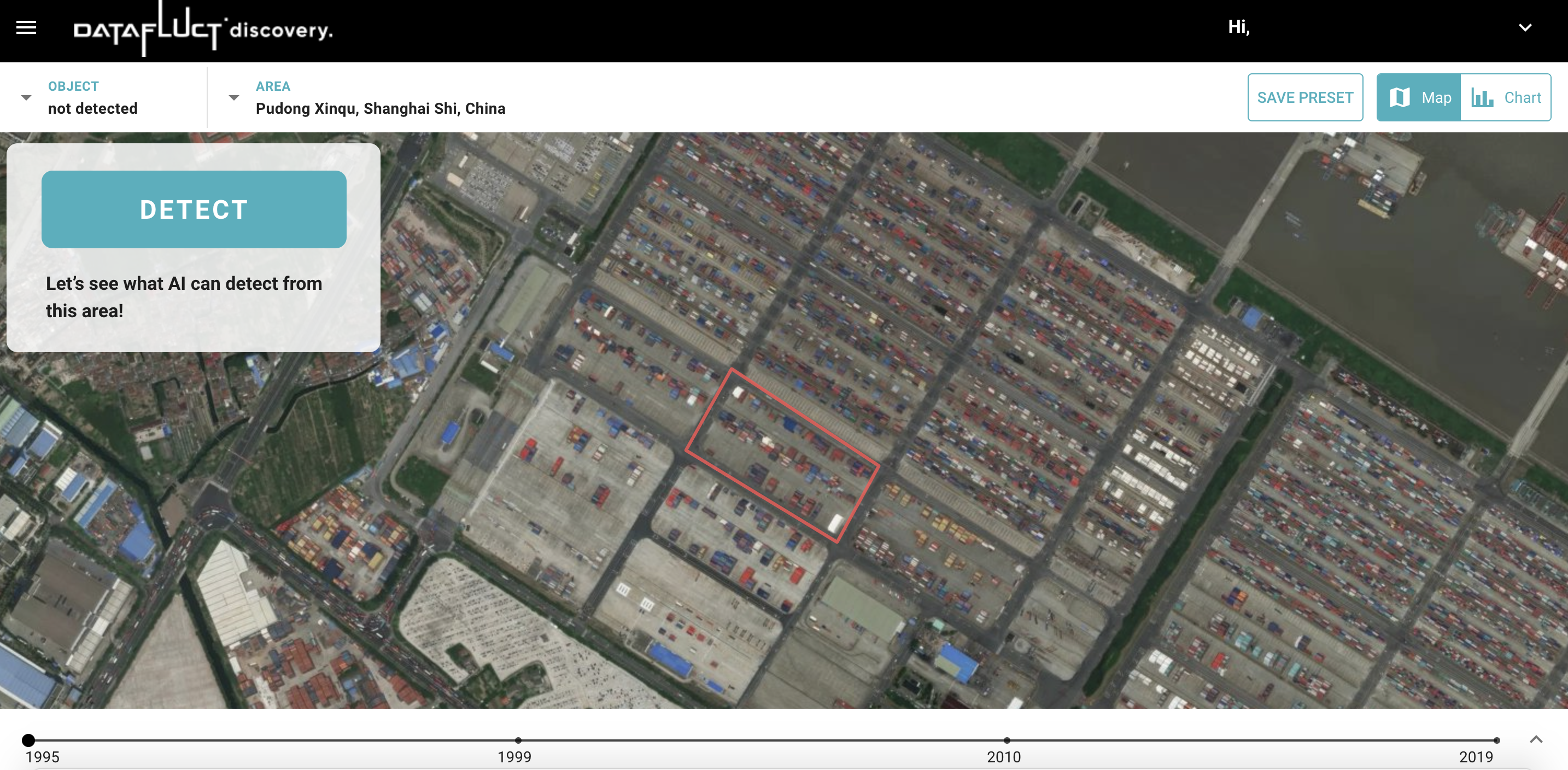Click 'Pudong Xinqu, Shanghai Shi, China' area text
The height and width of the screenshot is (770, 1568).
click(x=381, y=108)
